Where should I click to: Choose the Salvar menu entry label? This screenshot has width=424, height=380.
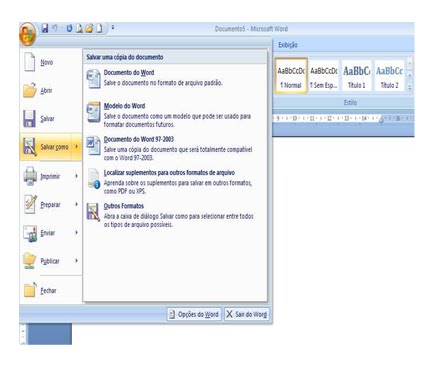pyautogui.click(x=47, y=119)
